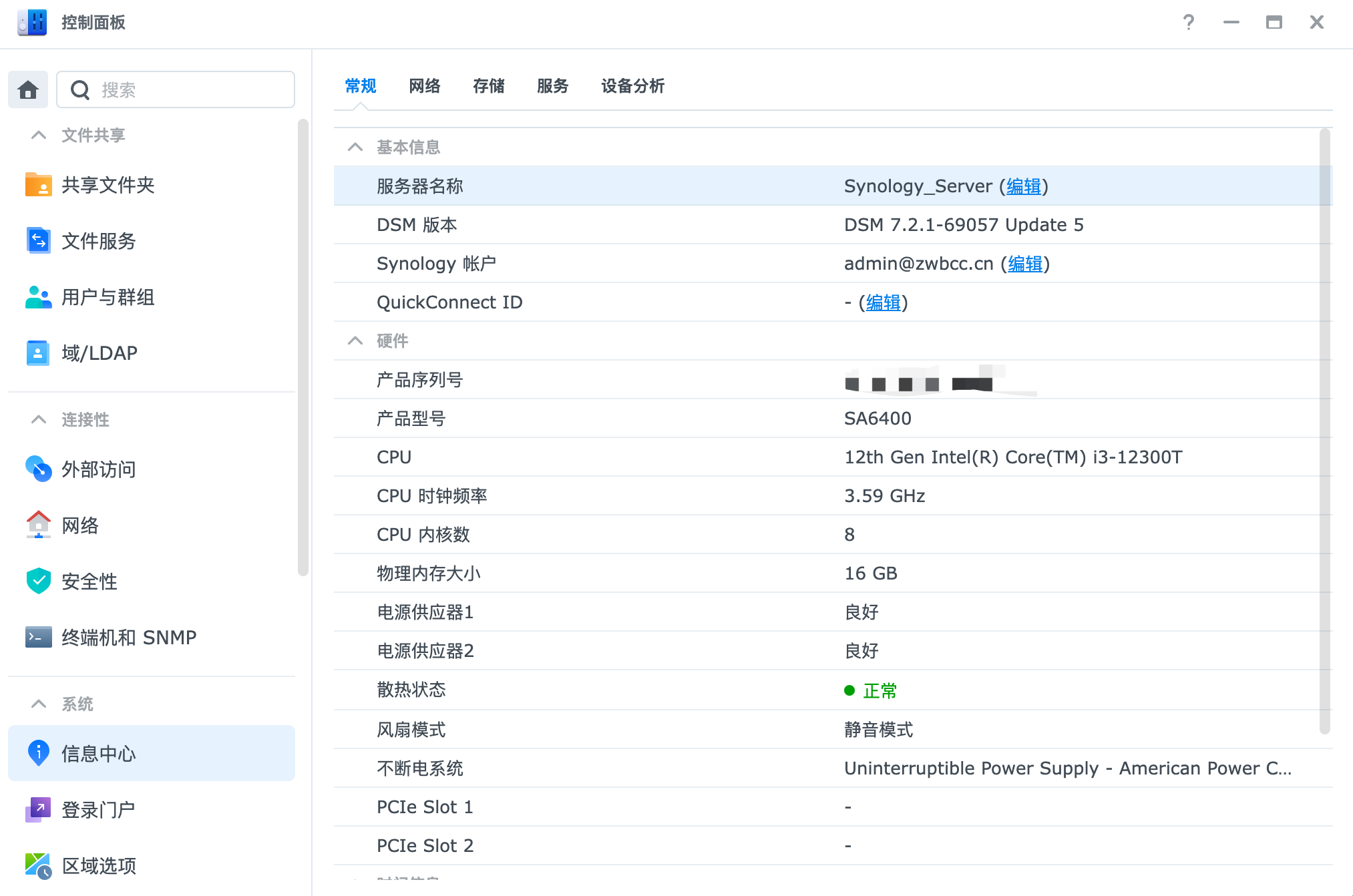Collapse the Basic Information (基本信息) group

355,147
